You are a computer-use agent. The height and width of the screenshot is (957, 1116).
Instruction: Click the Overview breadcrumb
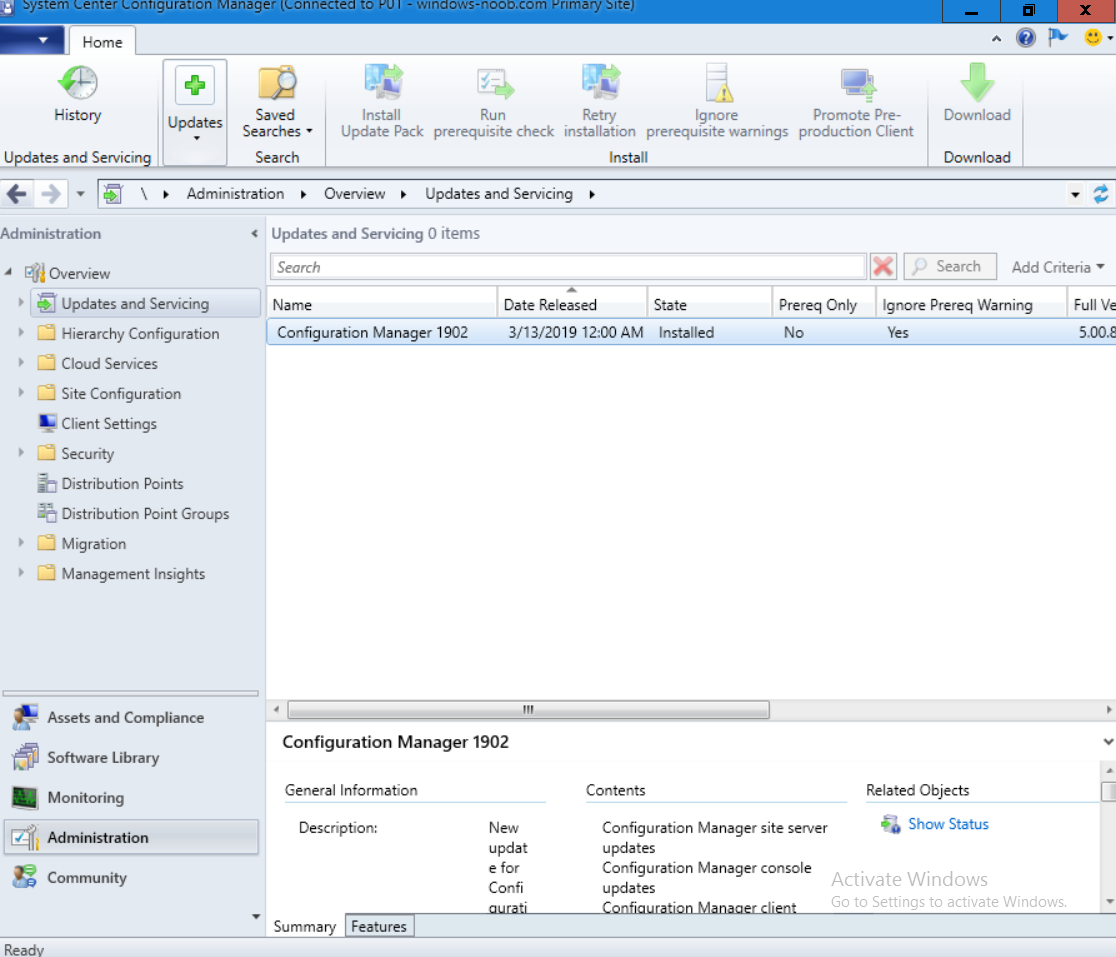point(354,194)
